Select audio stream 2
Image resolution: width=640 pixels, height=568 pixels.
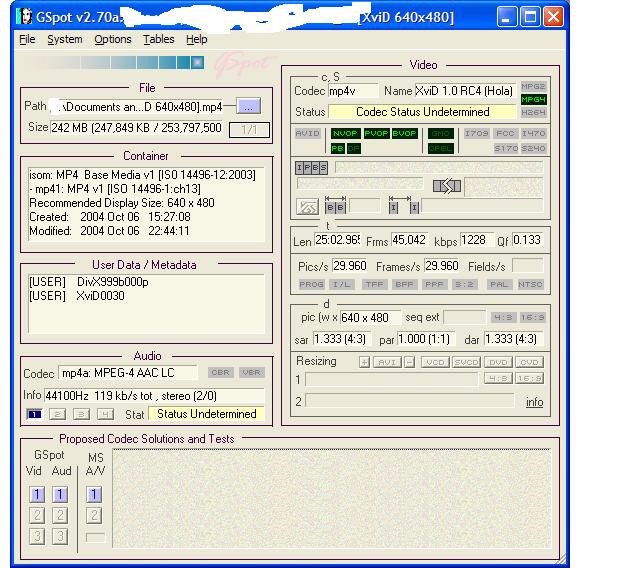[x=58, y=415]
